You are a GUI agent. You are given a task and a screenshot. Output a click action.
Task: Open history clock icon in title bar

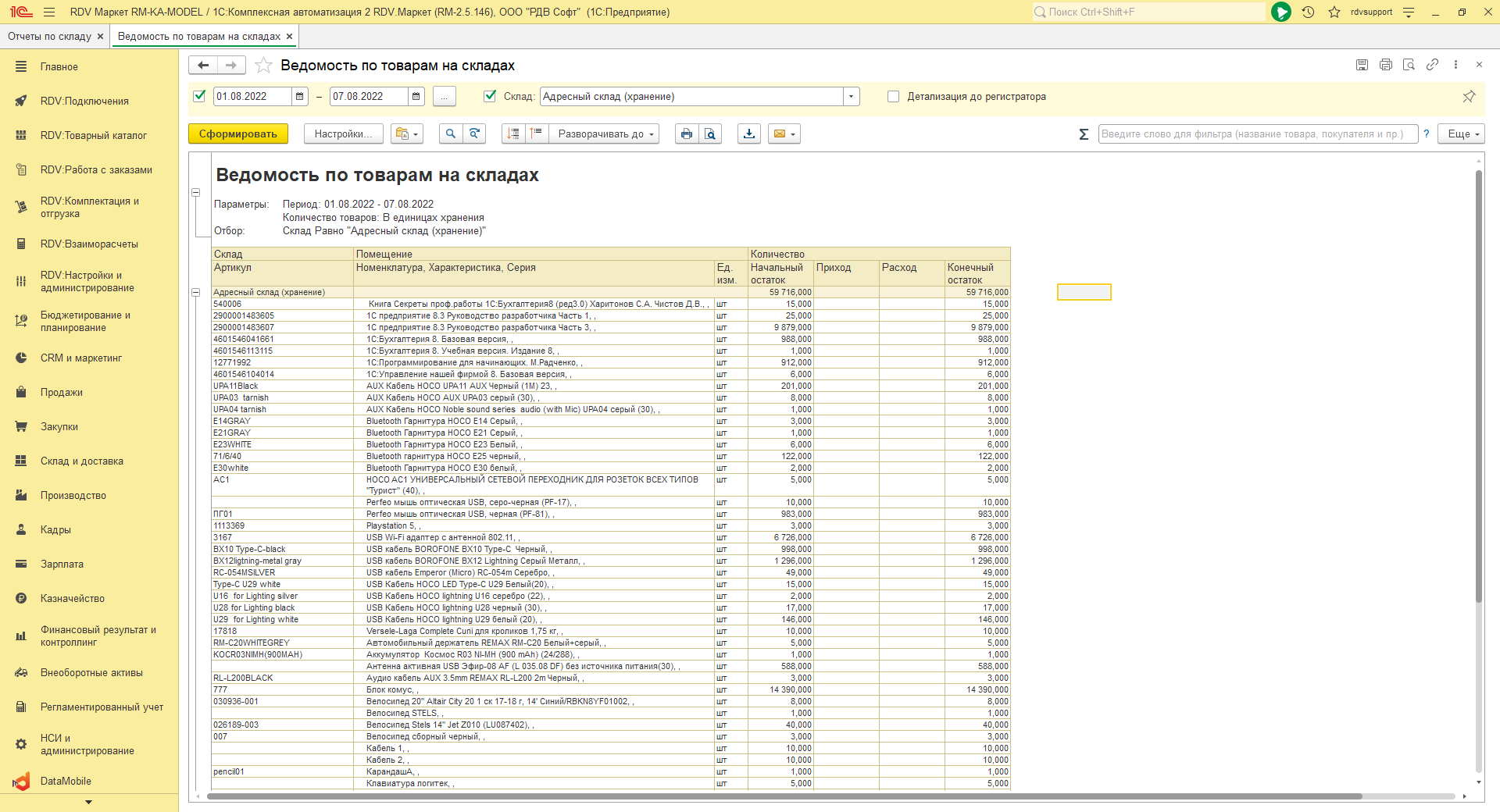[x=1308, y=12]
